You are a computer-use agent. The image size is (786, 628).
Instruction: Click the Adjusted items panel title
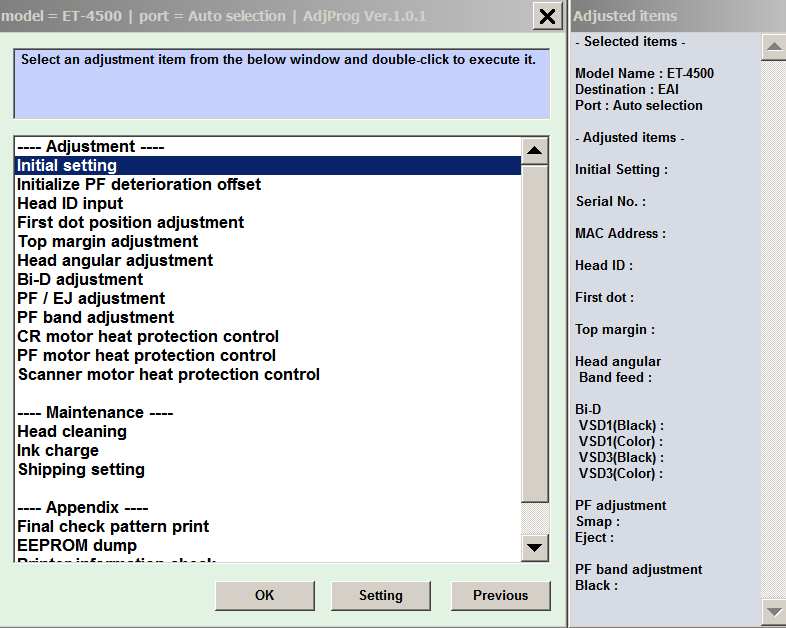625,17
